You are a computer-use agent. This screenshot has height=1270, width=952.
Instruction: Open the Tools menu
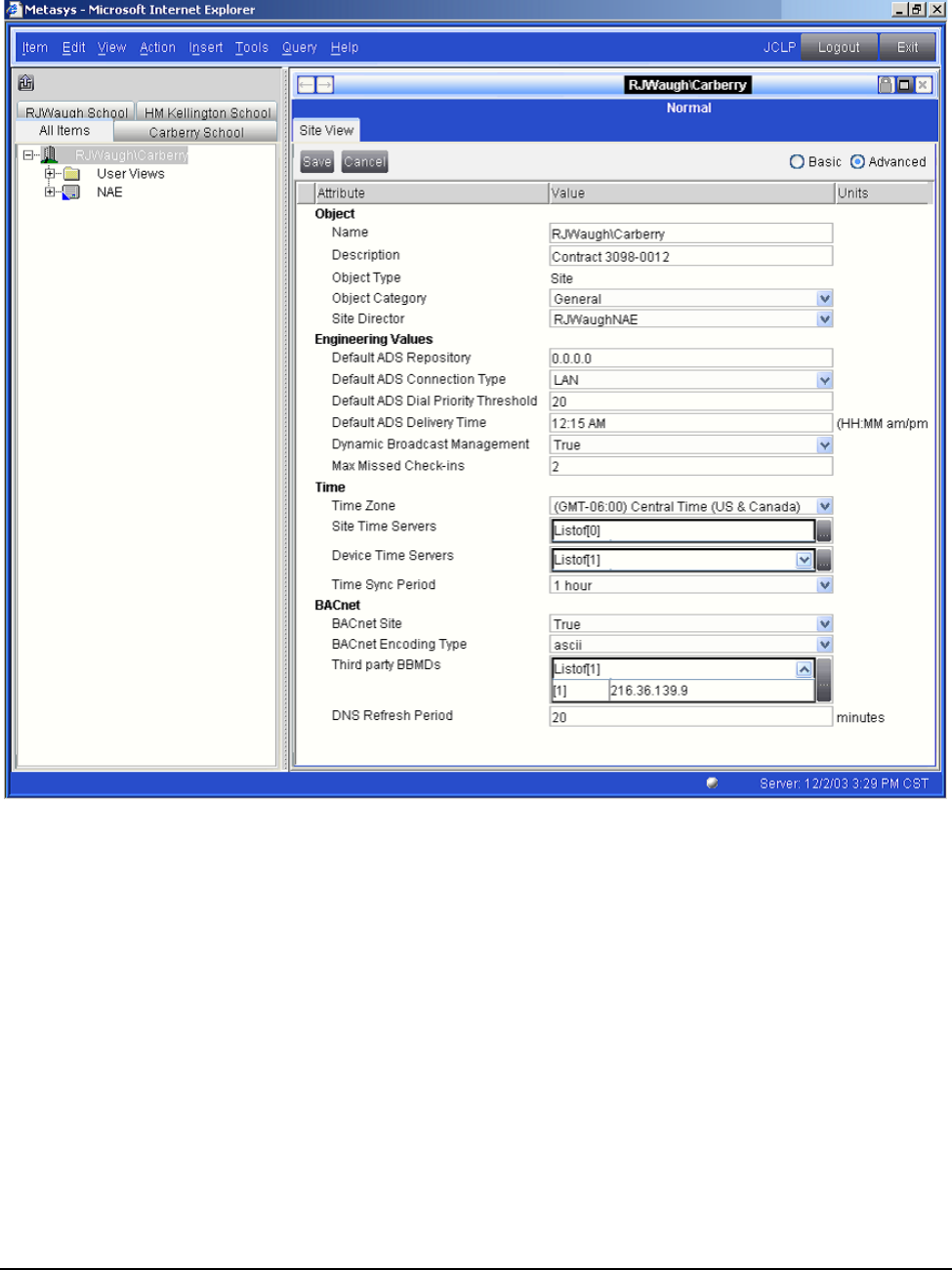tap(251, 47)
